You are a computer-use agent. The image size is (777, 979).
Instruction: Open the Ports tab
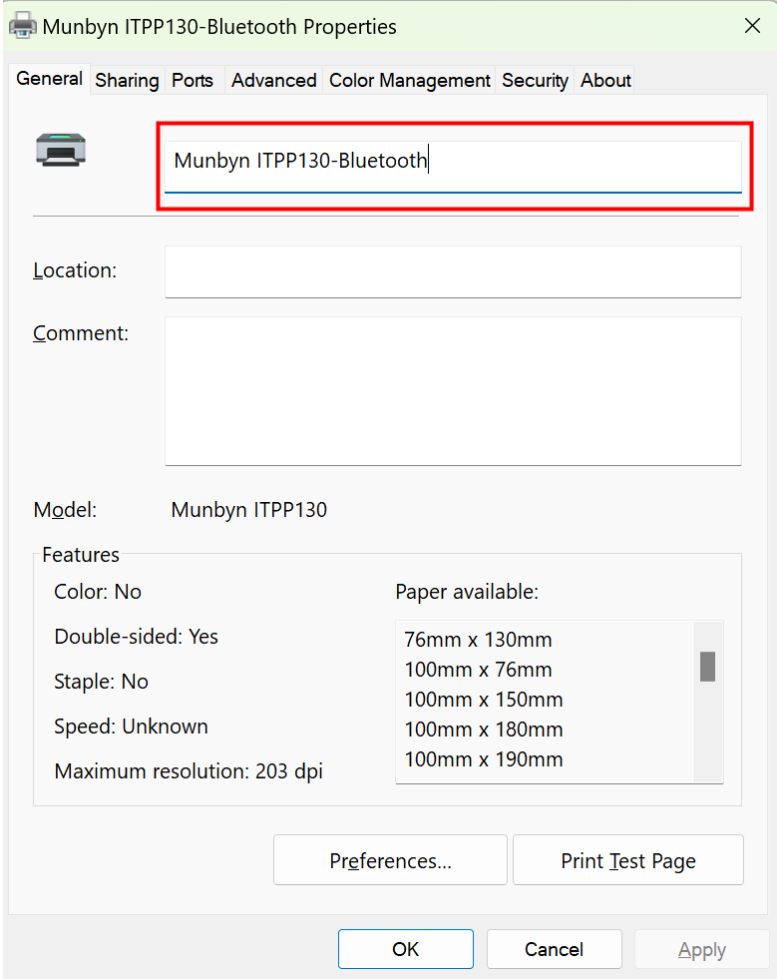pyautogui.click(x=192, y=81)
